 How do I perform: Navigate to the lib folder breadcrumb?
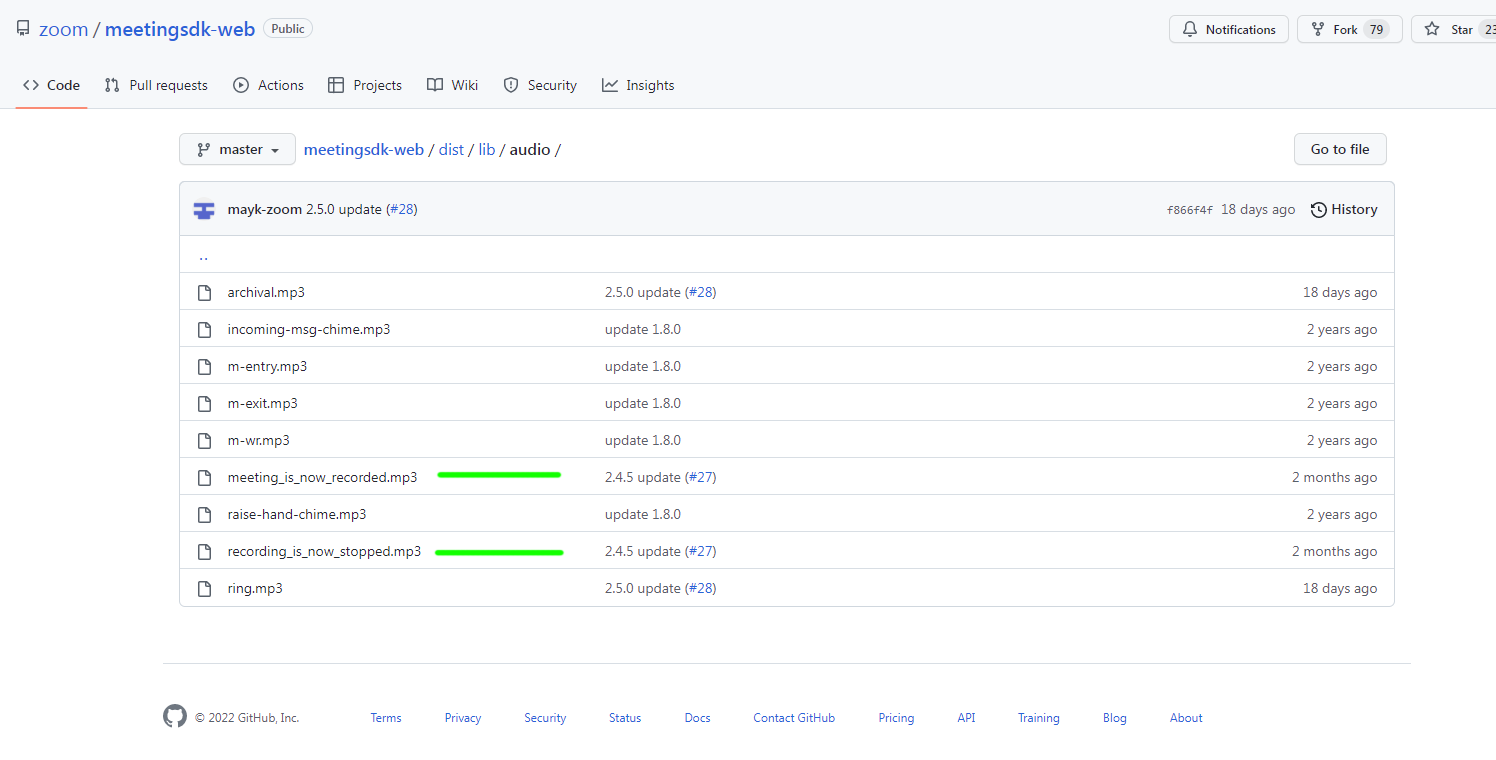(487, 149)
